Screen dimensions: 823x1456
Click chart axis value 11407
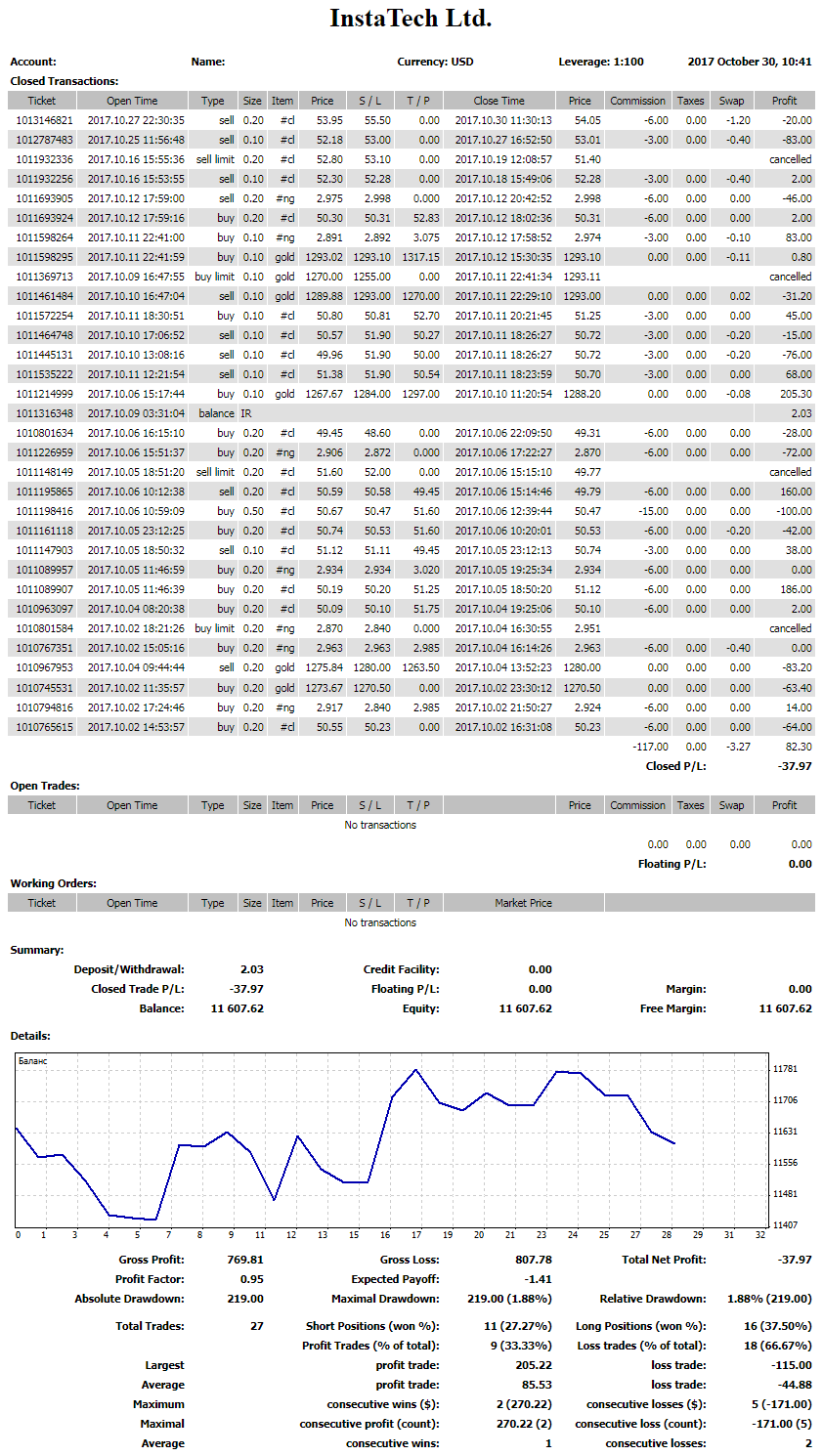coord(786,1225)
